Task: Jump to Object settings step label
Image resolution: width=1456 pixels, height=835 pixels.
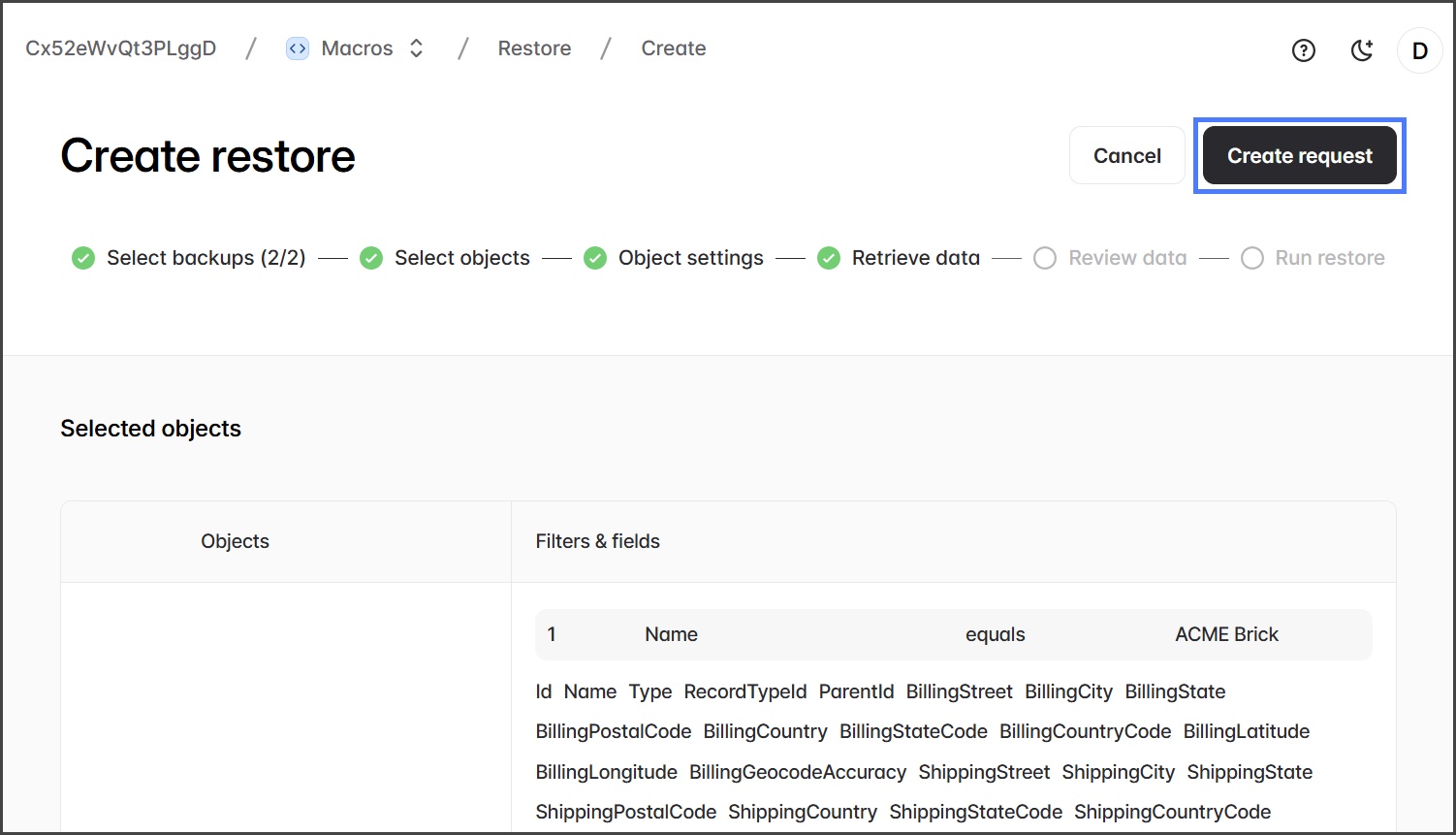Action: coord(690,258)
